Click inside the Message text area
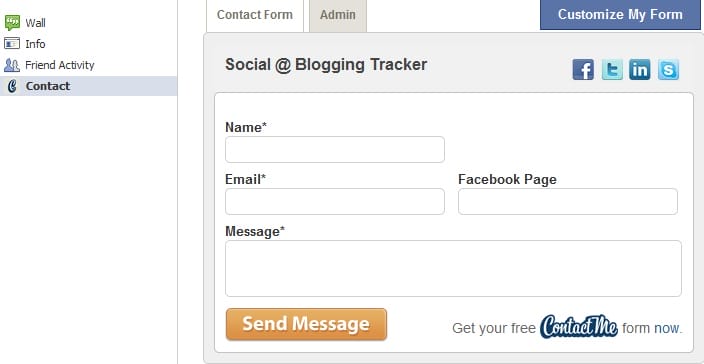The width and height of the screenshot is (704, 364). pyautogui.click(x=453, y=268)
